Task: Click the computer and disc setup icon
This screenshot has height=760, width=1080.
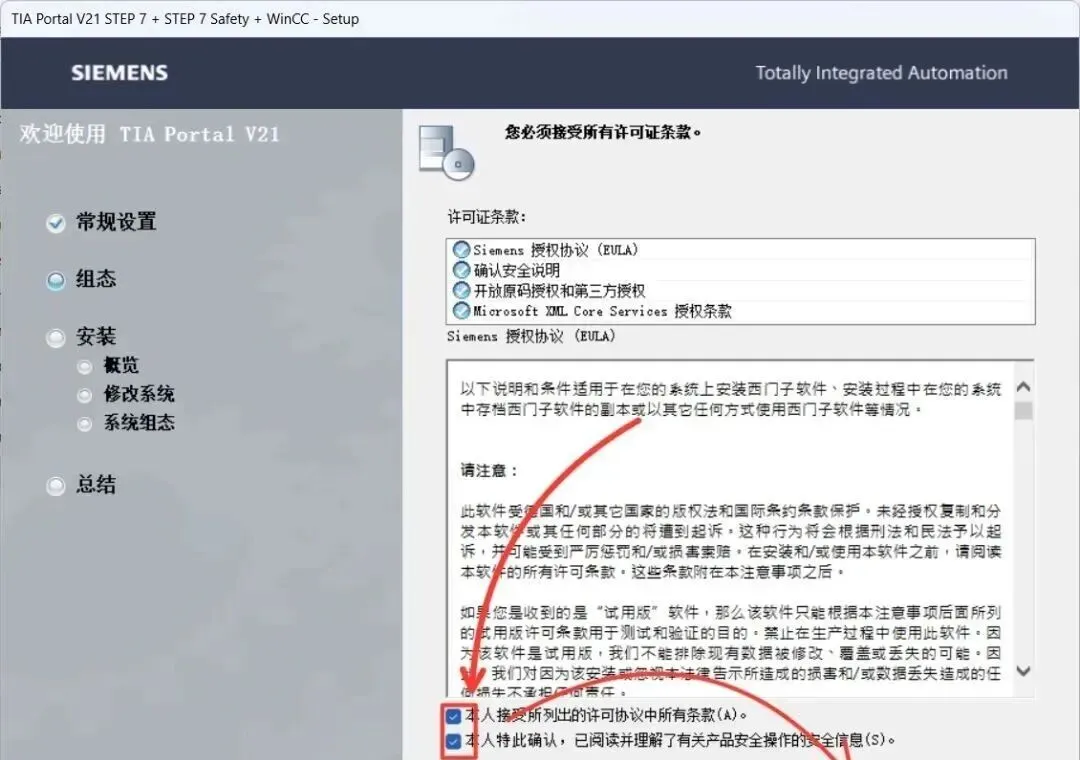Action: tap(447, 152)
